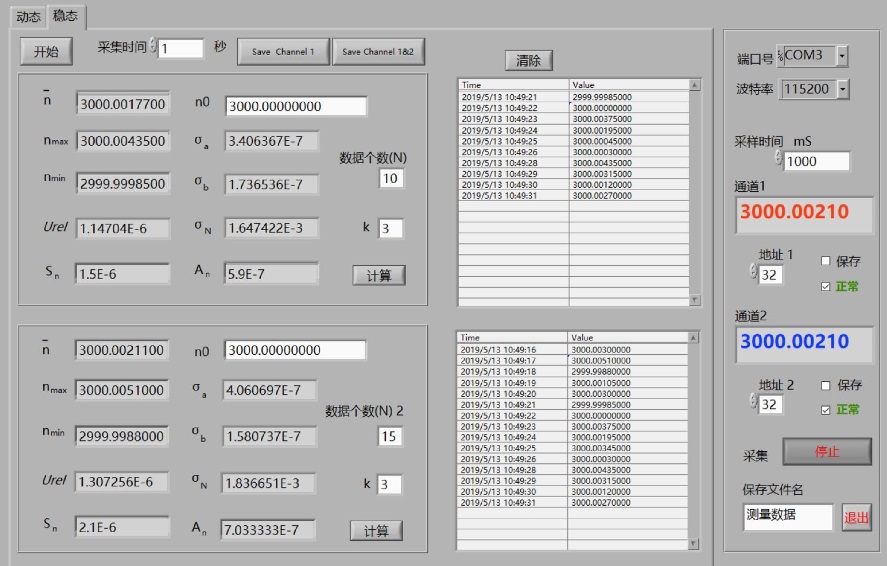The width and height of the screenshot is (887, 566).
Task: Click channel 1 nmax value 3000.0043500
Action: (123, 141)
